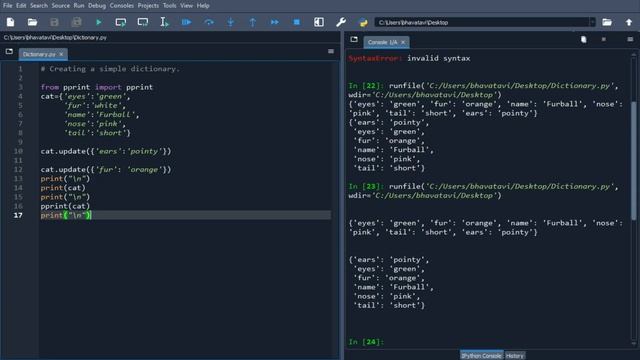640x360 pixels.
Task: Open the Debug menu
Action: click(x=97, y=5)
